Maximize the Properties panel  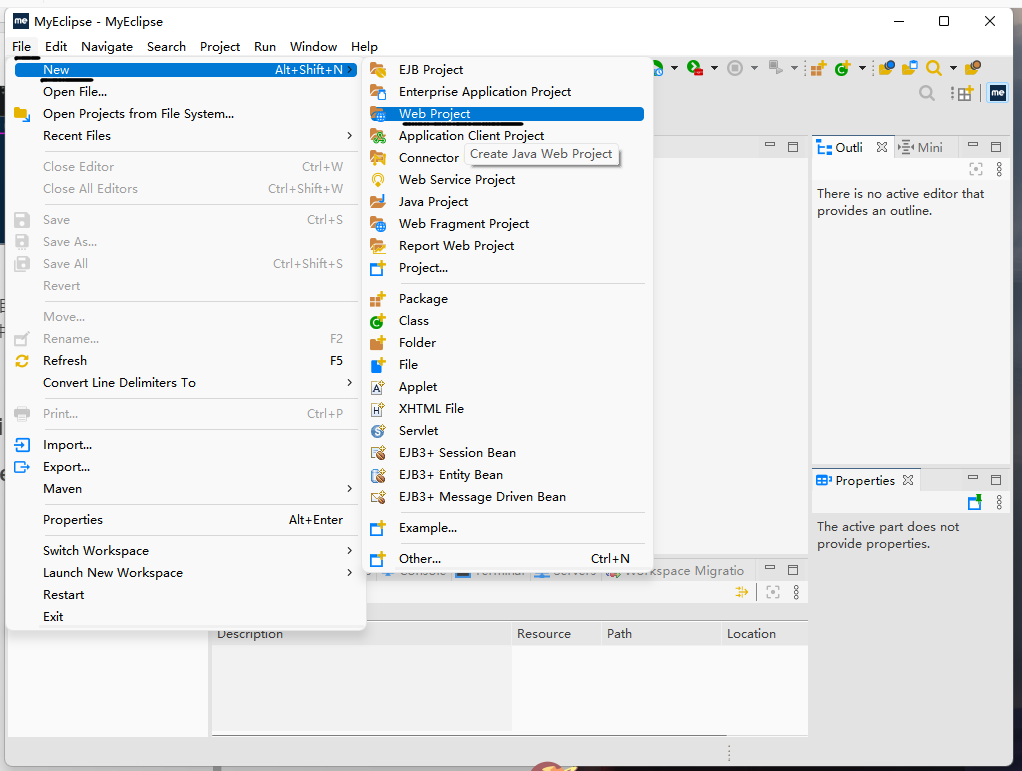point(996,480)
